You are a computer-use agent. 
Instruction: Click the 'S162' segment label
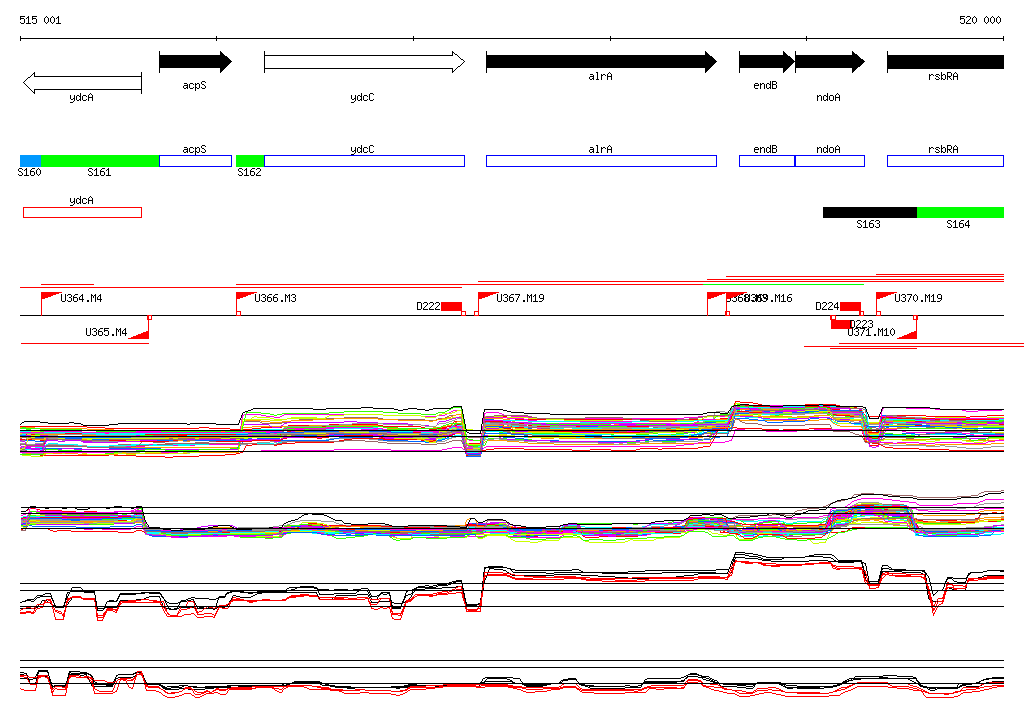point(249,172)
